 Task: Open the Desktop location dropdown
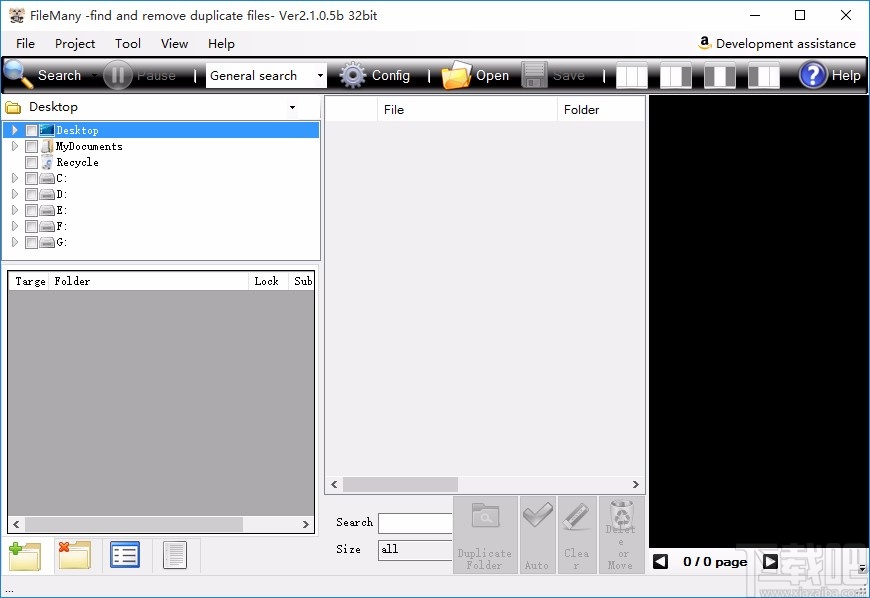click(x=292, y=107)
